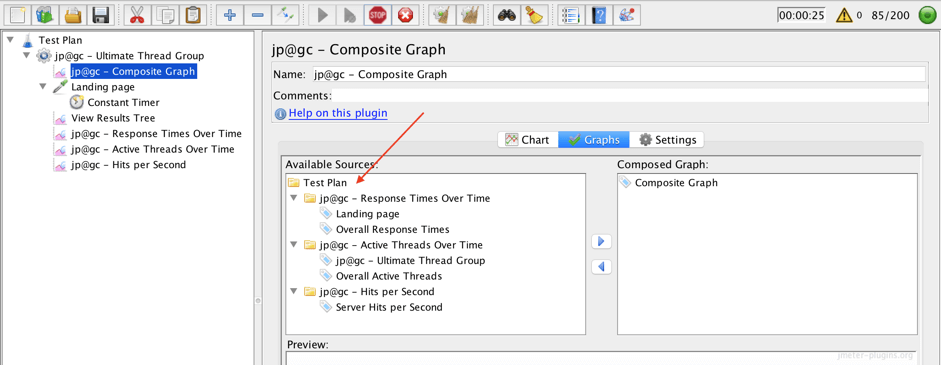This screenshot has width=941, height=365.
Task: Switch to the Graphs tab
Action: 594,140
